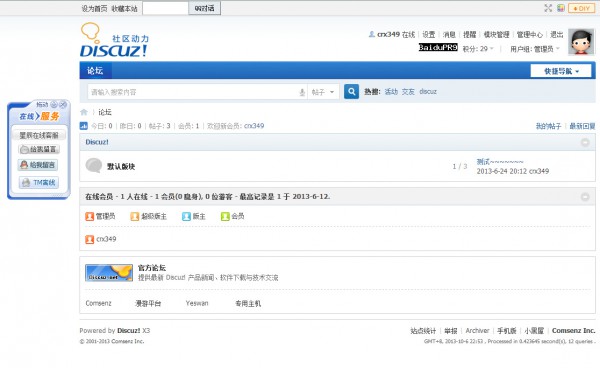Click the 专用主机 friend link

coord(248,303)
